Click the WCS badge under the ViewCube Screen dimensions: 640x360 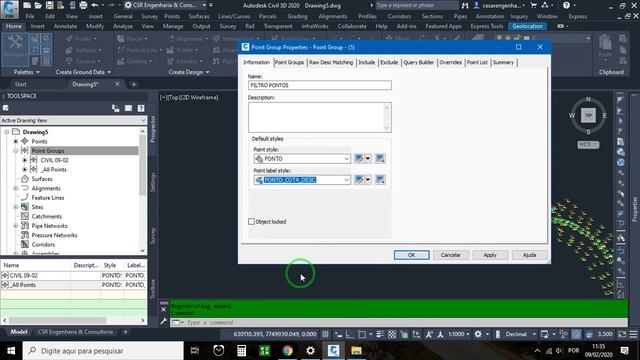coord(588,144)
